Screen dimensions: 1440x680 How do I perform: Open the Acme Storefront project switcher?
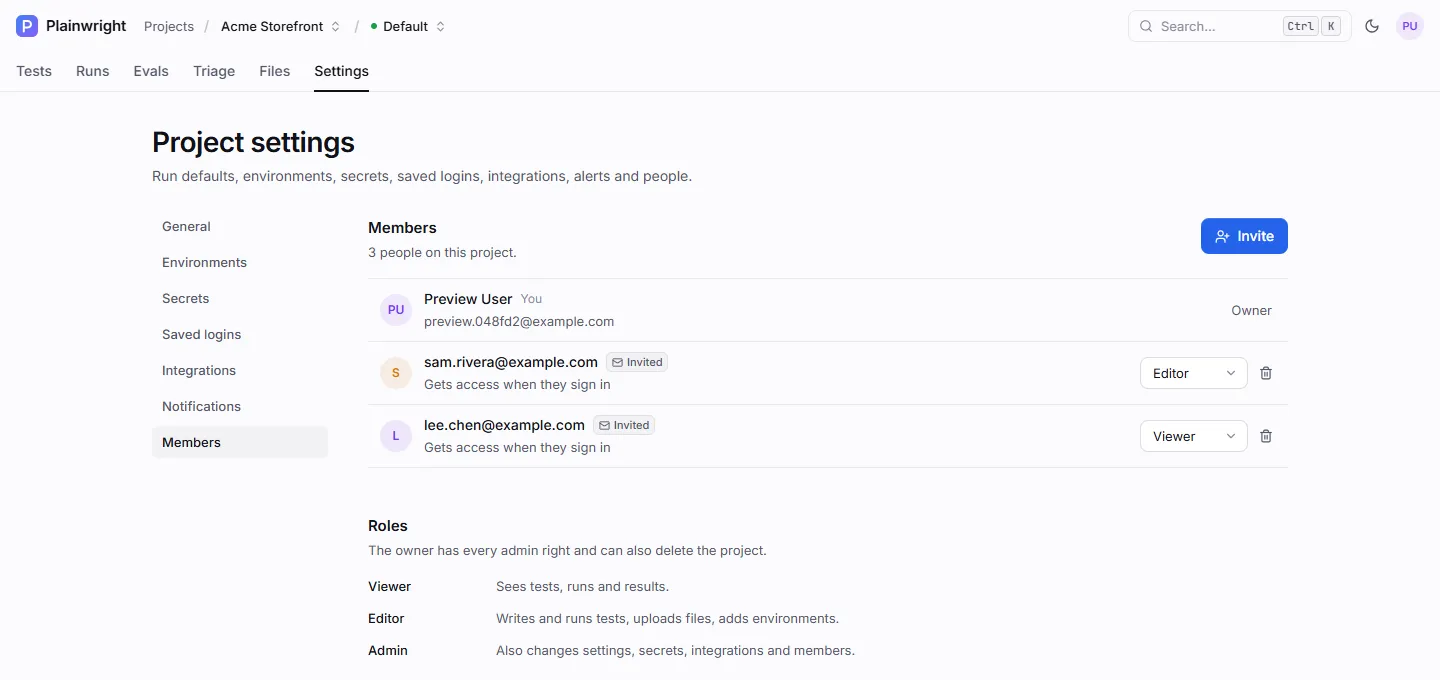281,26
